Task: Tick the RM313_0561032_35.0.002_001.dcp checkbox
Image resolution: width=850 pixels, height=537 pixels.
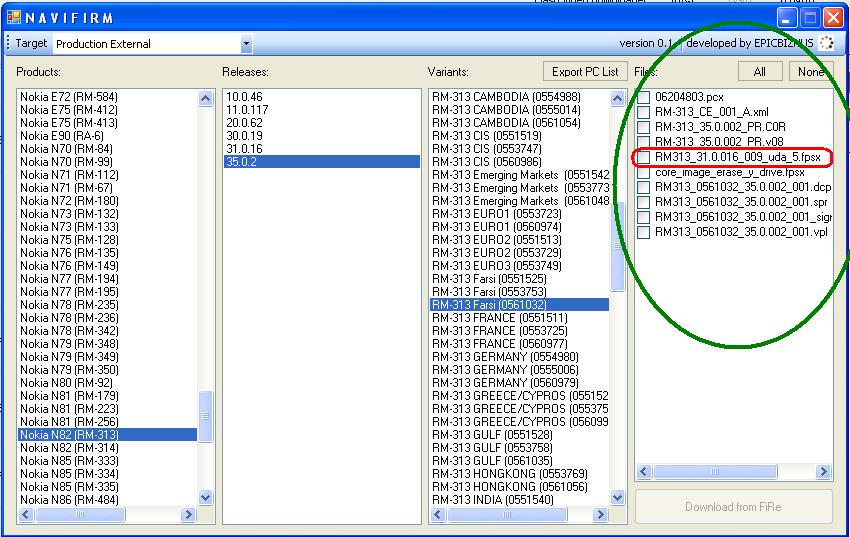Action: 643,187
